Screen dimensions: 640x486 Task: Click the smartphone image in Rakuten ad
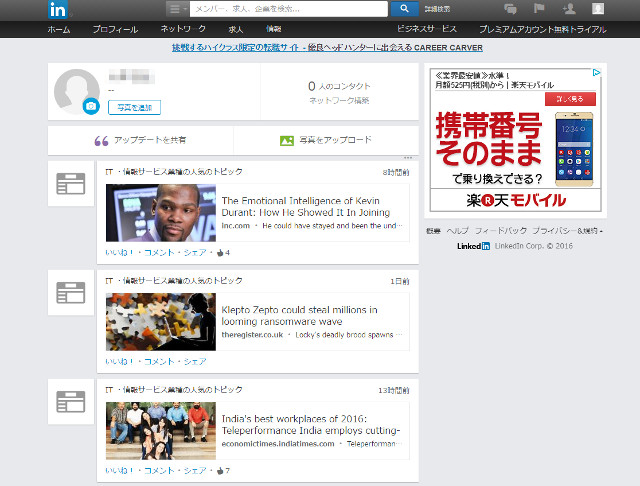574,149
